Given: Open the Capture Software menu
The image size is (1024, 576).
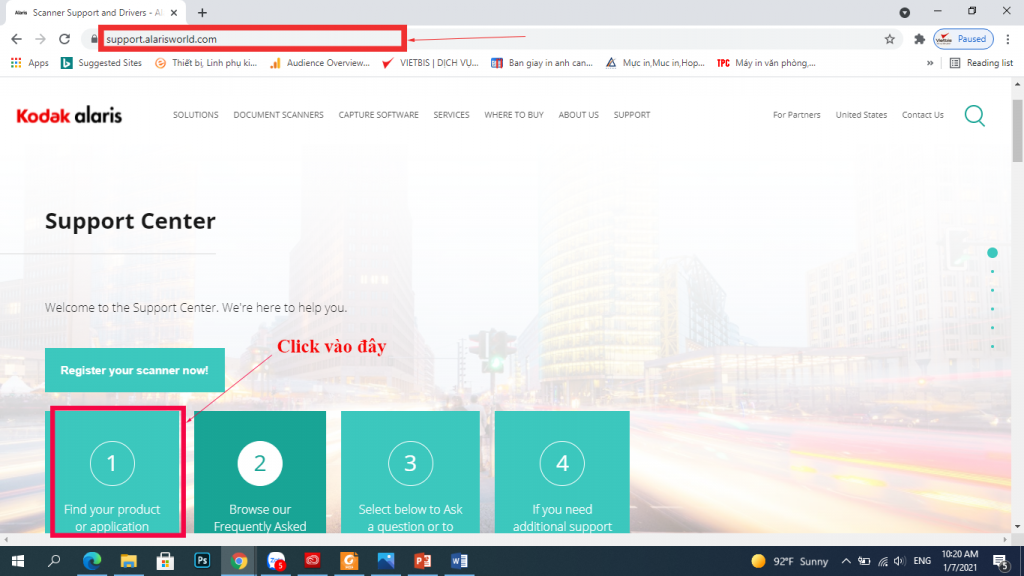Looking at the screenshot, I should coord(378,115).
